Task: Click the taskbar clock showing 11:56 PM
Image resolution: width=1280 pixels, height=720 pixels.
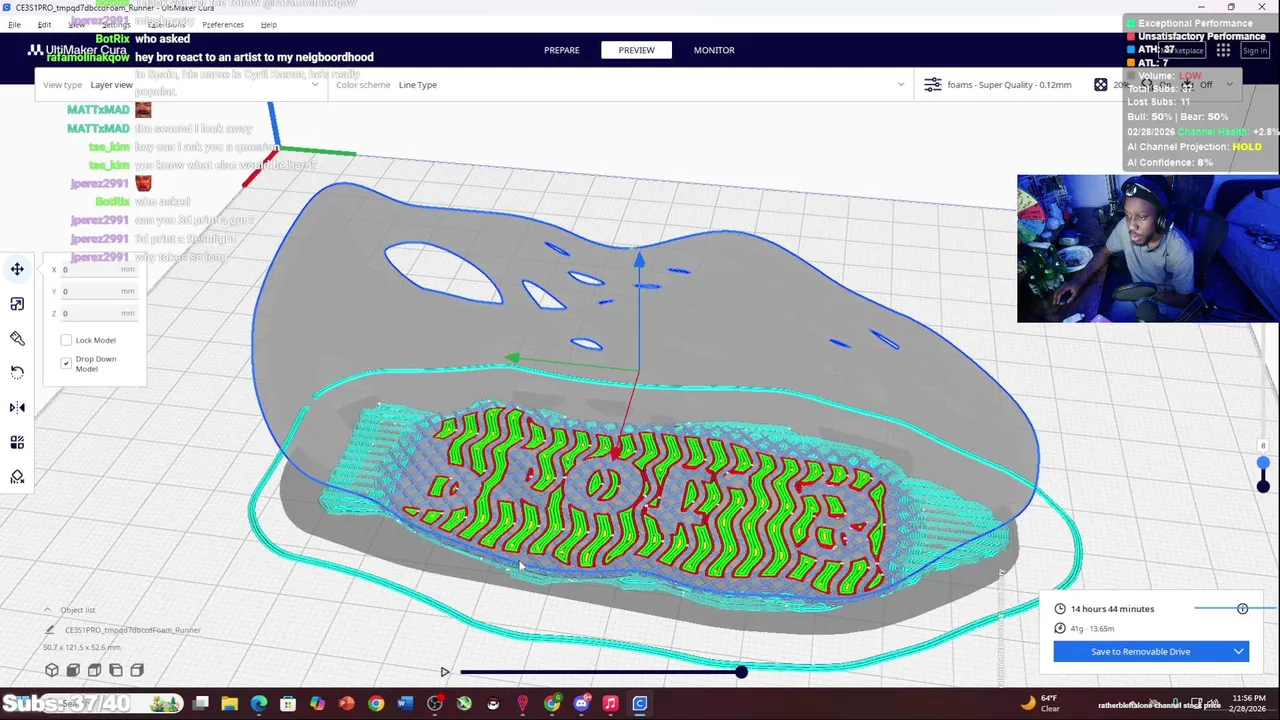Action: pyautogui.click(x=1248, y=703)
